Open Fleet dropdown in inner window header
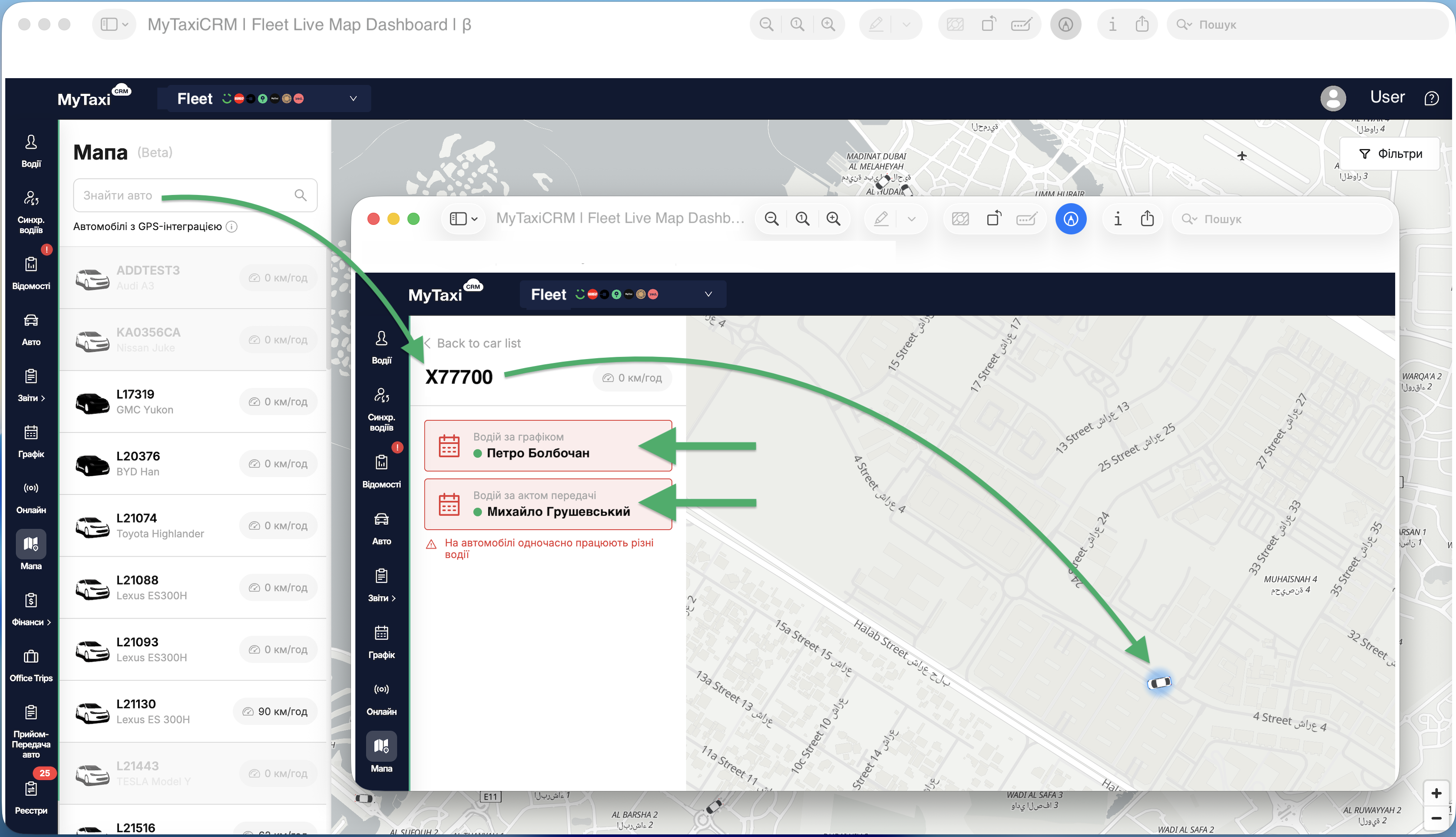 coord(622,294)
